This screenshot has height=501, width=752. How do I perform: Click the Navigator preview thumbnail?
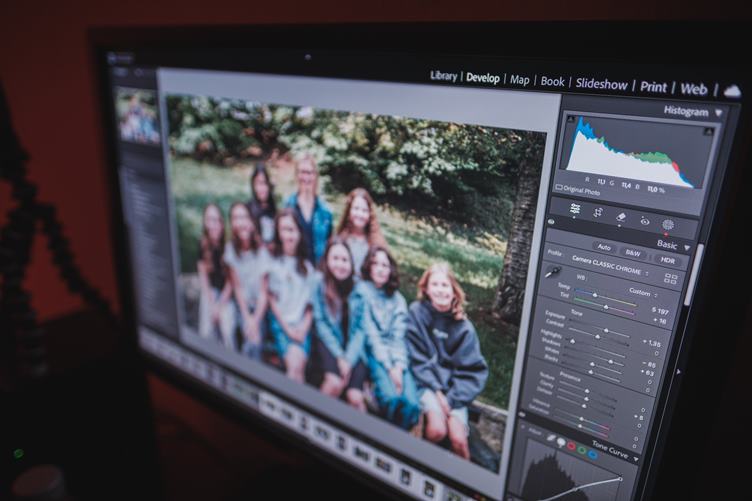(x=138, y=116)
